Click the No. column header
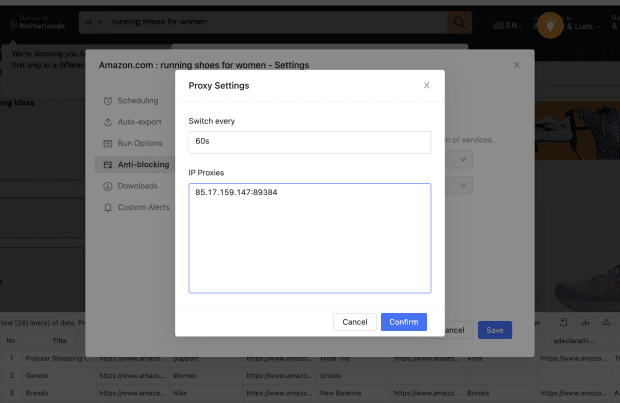 coord(11,341)
